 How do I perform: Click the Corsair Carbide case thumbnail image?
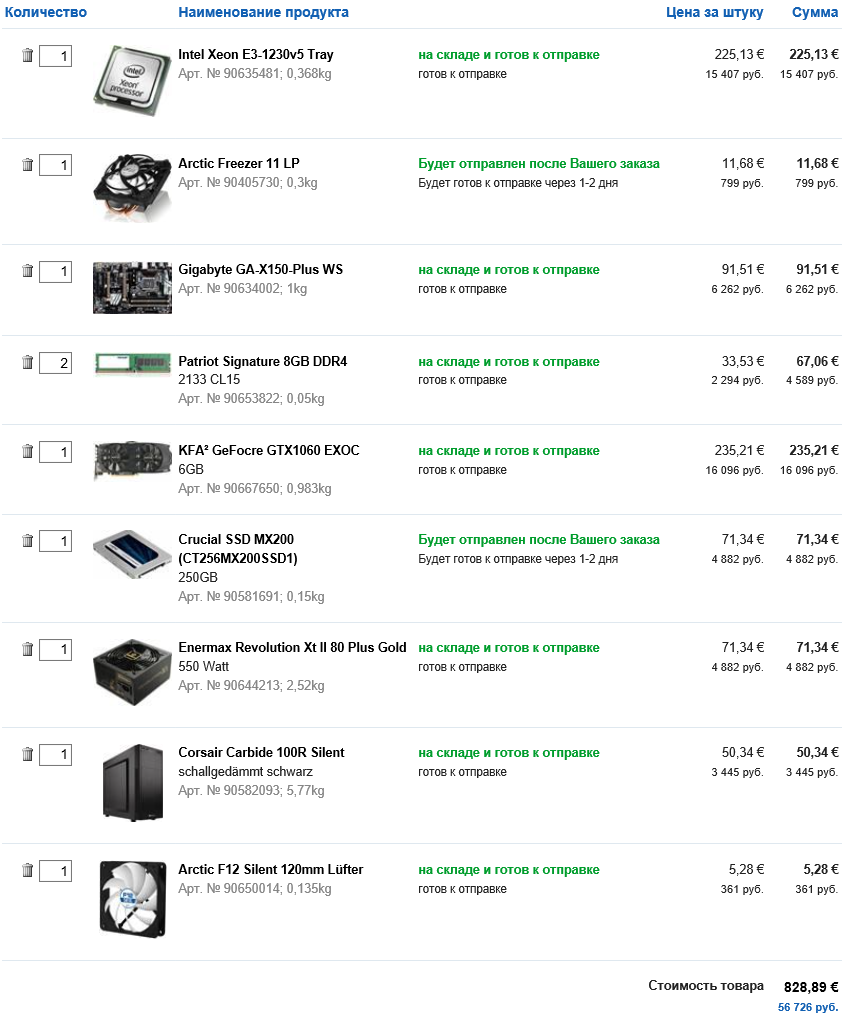(x=132, y=782)
